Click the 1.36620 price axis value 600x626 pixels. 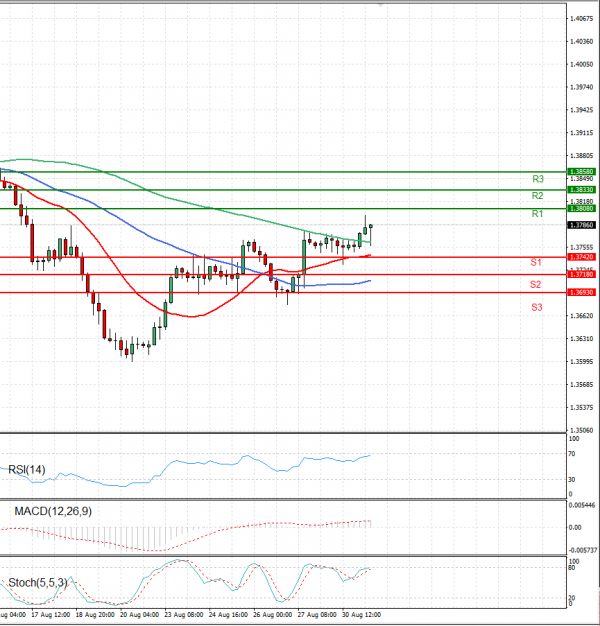(582, 316)
